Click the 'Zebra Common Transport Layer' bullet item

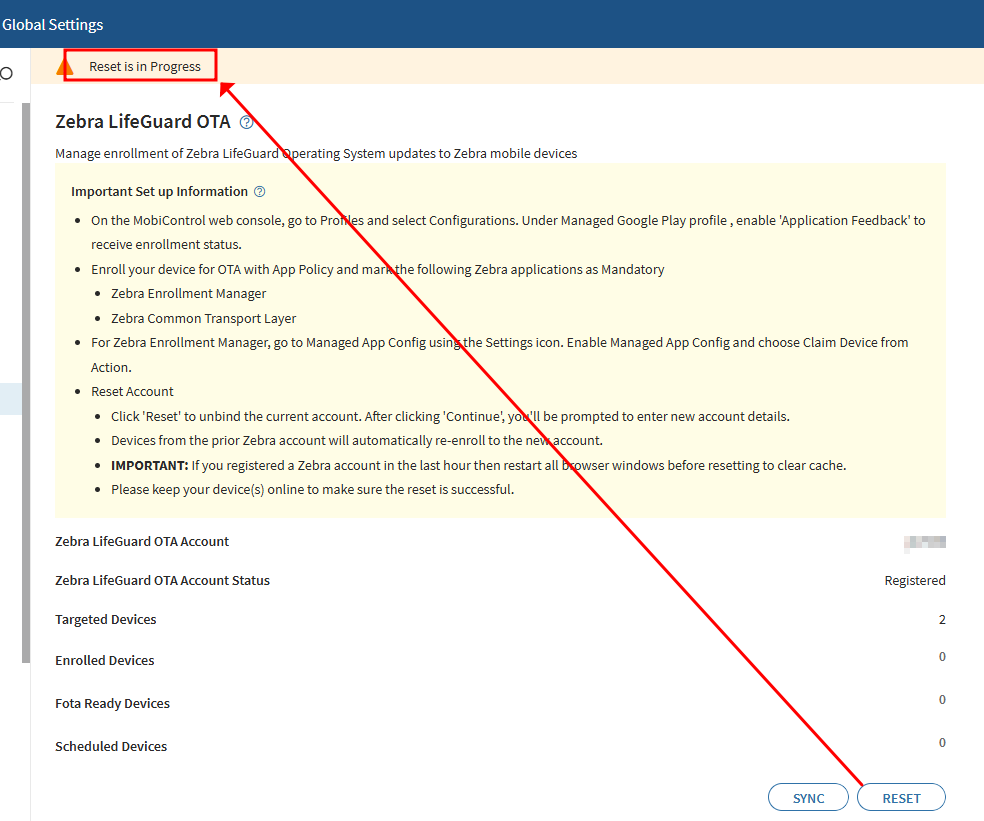pos(203,318)
